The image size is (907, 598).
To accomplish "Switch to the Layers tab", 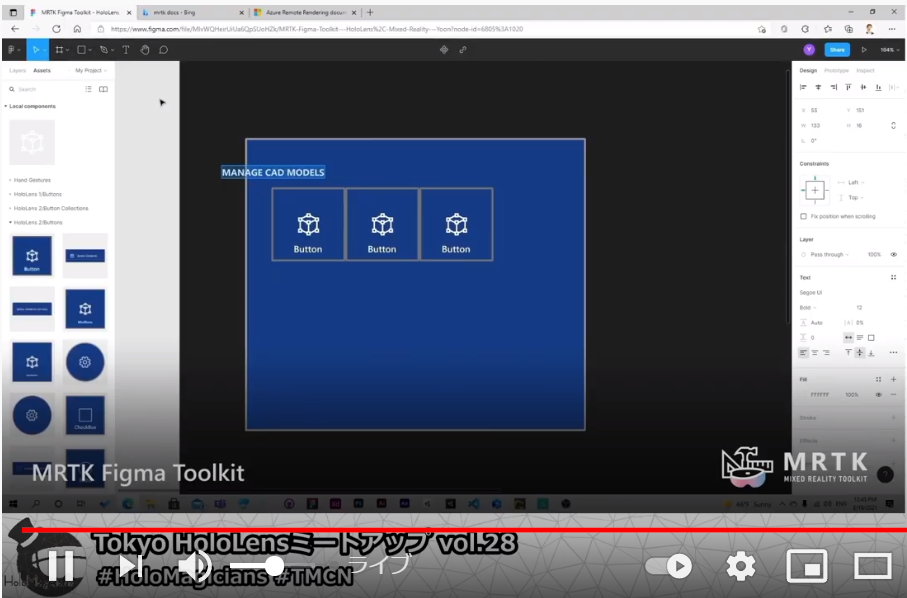I will pyautogui.click(x=17, y=71).
